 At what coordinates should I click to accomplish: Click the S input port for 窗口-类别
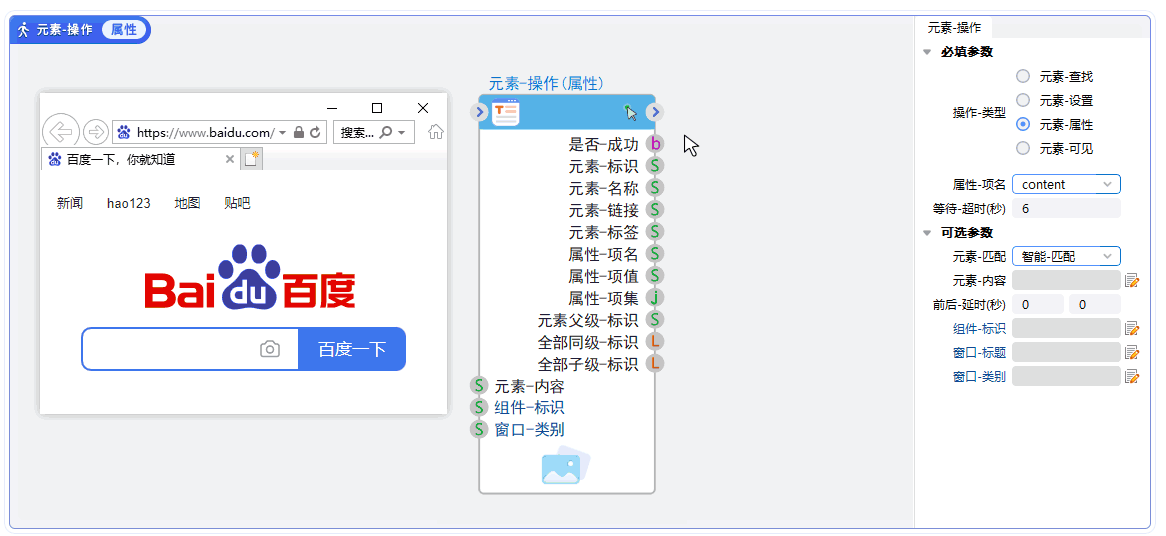click(x=480, y=430)
